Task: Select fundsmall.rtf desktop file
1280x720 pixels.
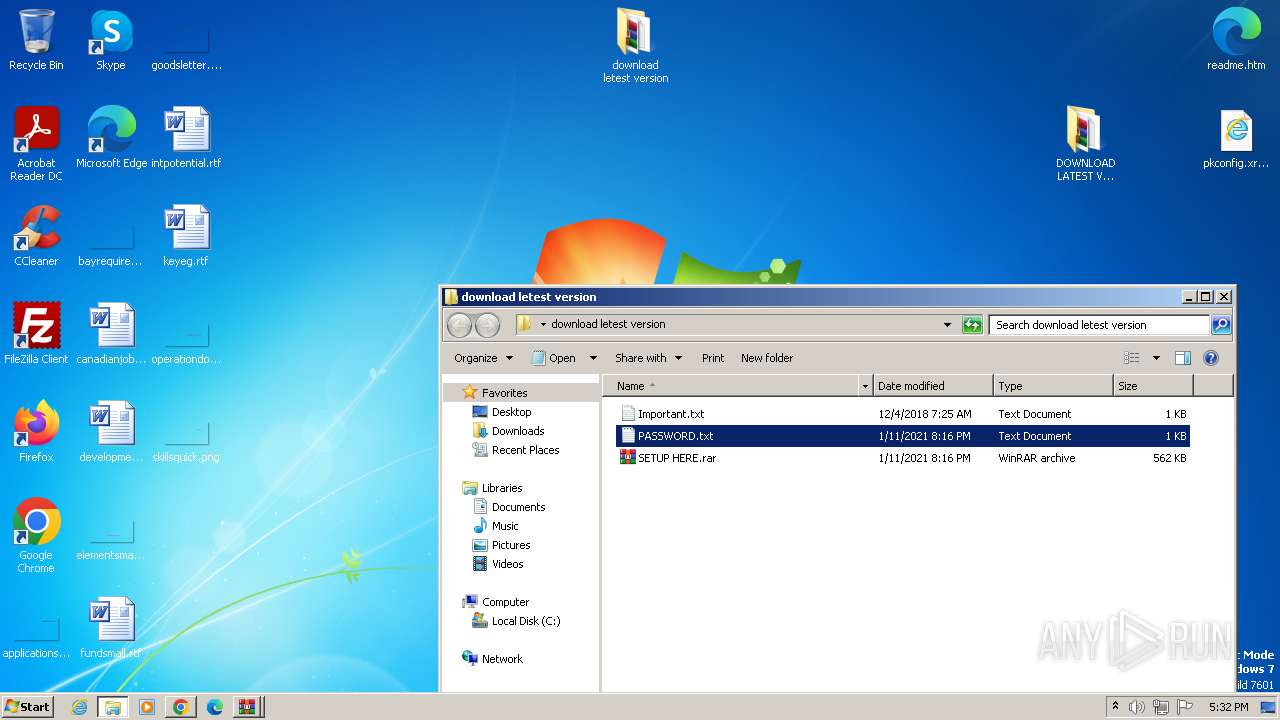Action: pyautogui.click(x=111, y=629)
